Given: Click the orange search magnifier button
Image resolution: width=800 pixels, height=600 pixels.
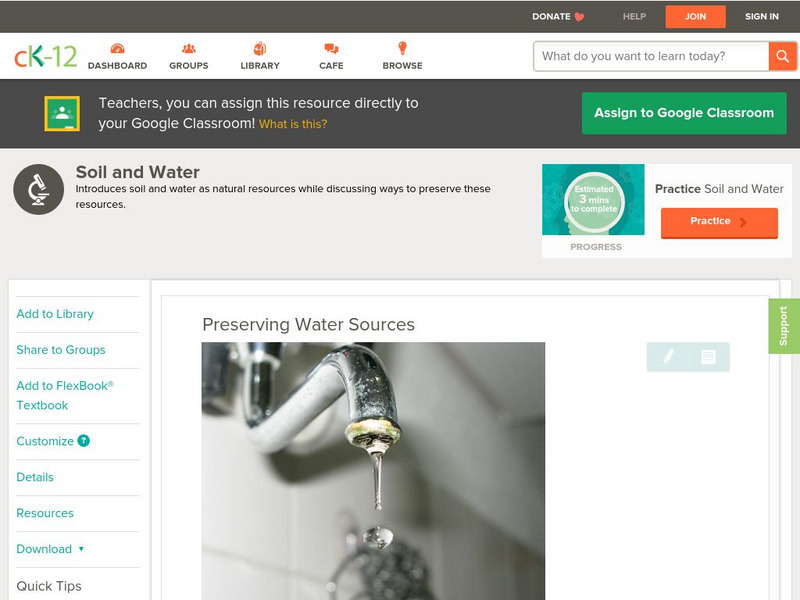Looking at the screenshot, I should click(x=782, y=56).
